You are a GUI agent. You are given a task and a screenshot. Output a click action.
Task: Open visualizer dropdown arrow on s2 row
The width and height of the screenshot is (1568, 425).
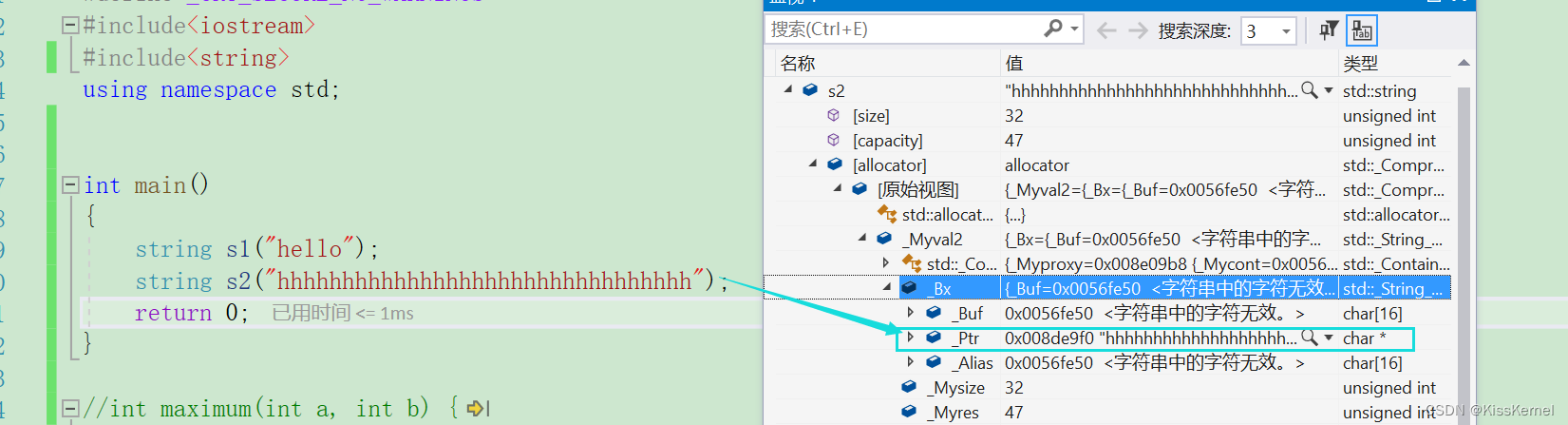click(x=1329, y=90)
